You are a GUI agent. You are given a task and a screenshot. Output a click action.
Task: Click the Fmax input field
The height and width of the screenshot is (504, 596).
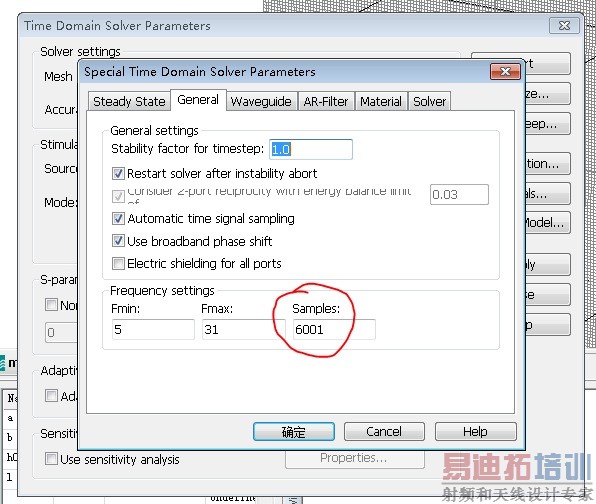pos(243,329)
